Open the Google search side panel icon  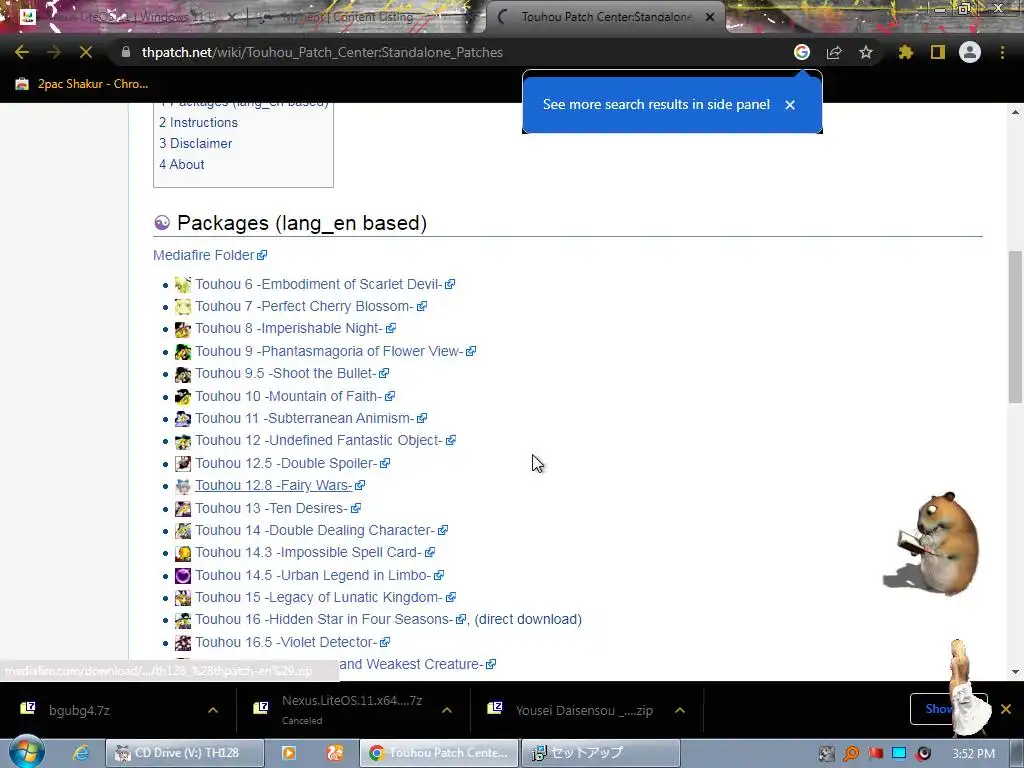[x=802, y=52]
